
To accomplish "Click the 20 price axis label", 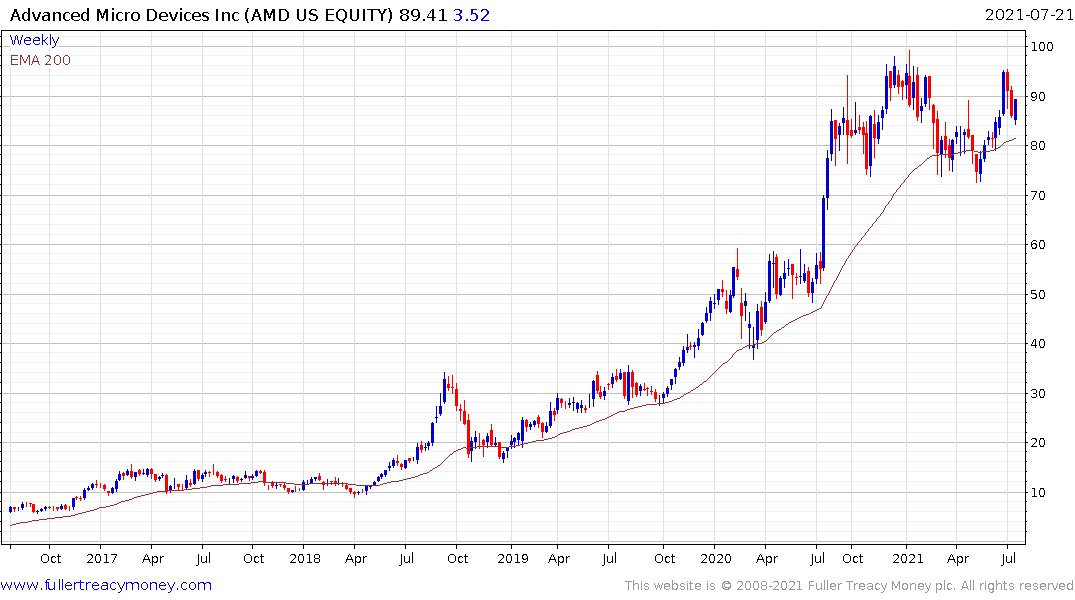I will tap(1038, 443).
